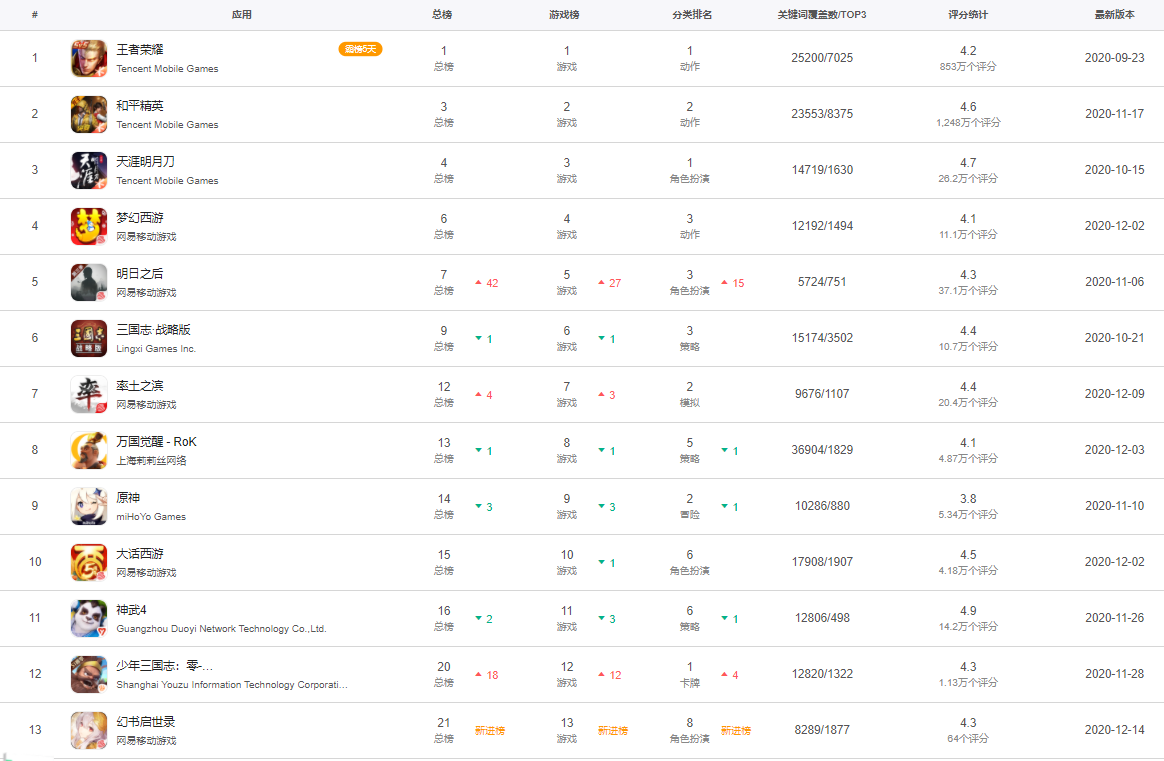Open the 明日之后 app icon

coord(89,282)
